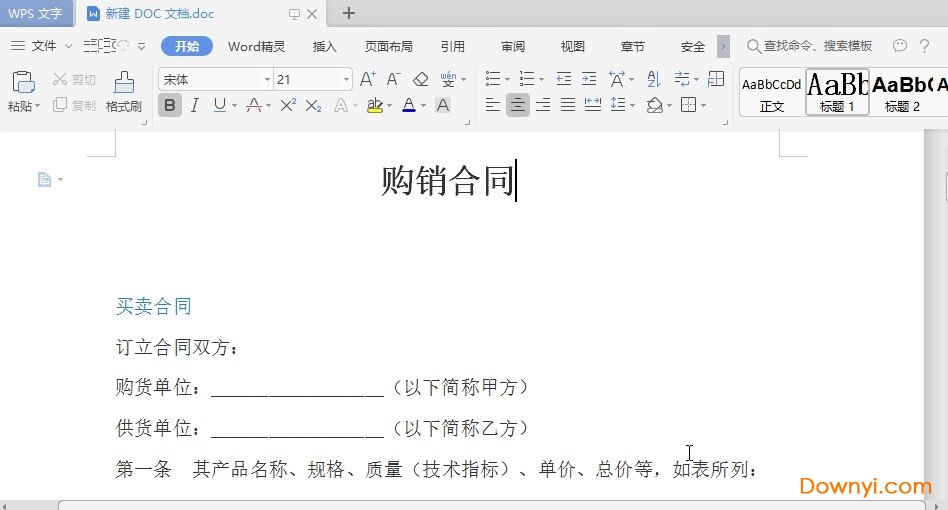The height and width of the screenshot is (510, 948).
Task: Open the feedback chat bubble icon
Action: click(900, 46)
